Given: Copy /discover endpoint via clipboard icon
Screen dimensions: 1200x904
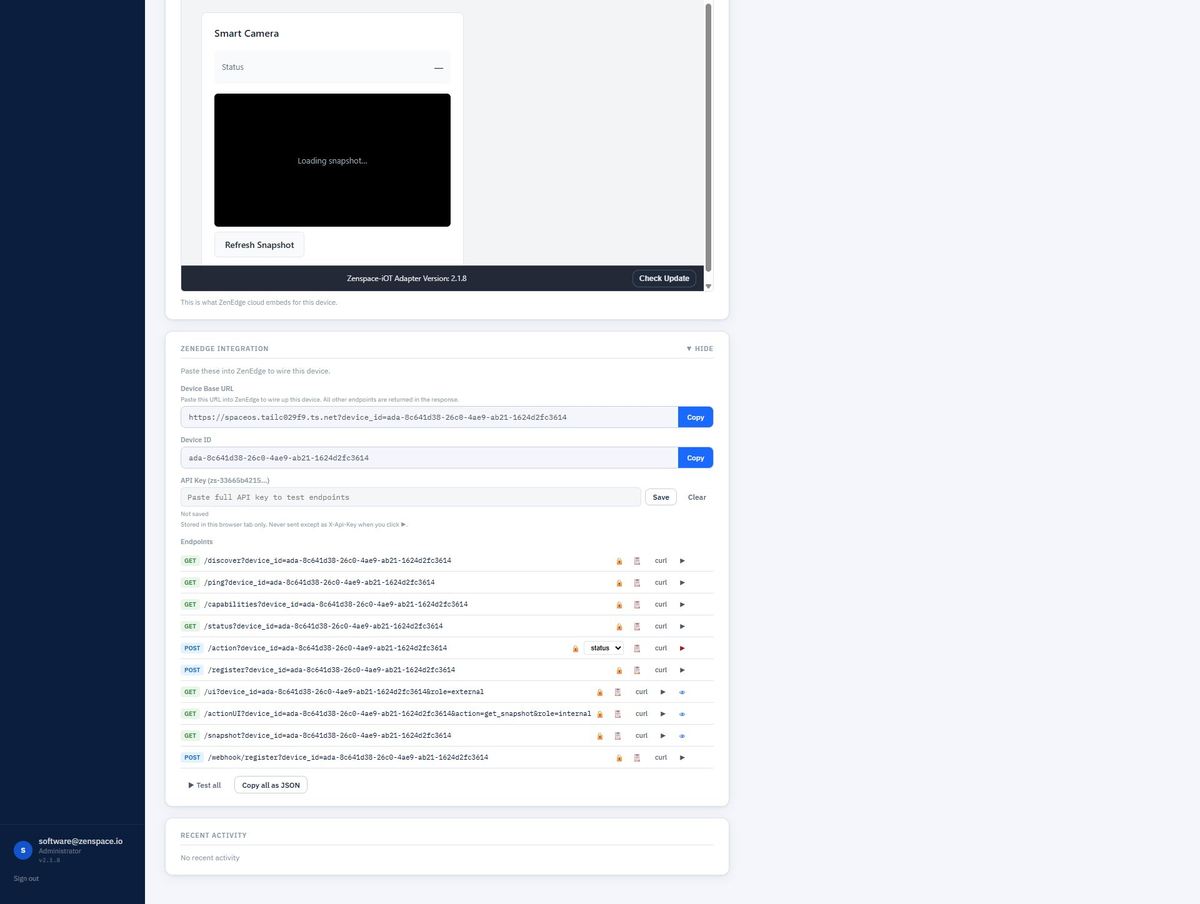Looking at the screenshot, I should point(637,561).
